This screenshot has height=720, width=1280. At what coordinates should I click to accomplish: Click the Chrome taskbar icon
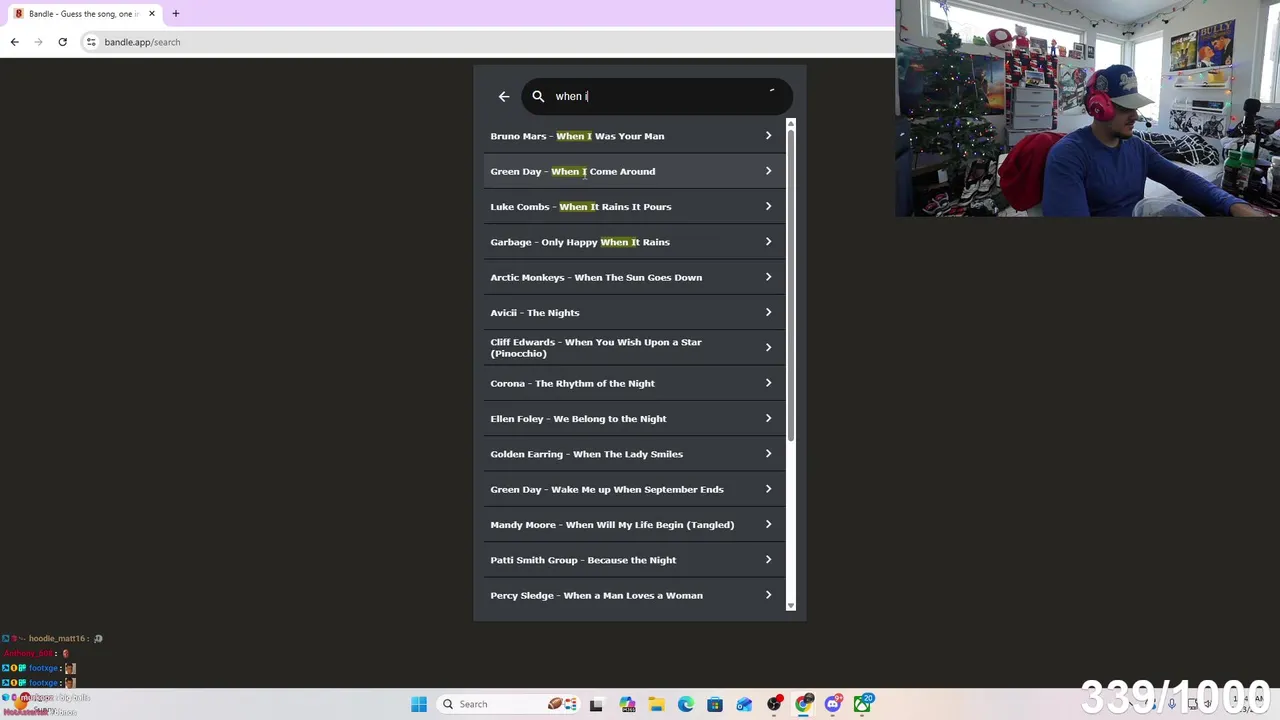click(x=803, y=704)
